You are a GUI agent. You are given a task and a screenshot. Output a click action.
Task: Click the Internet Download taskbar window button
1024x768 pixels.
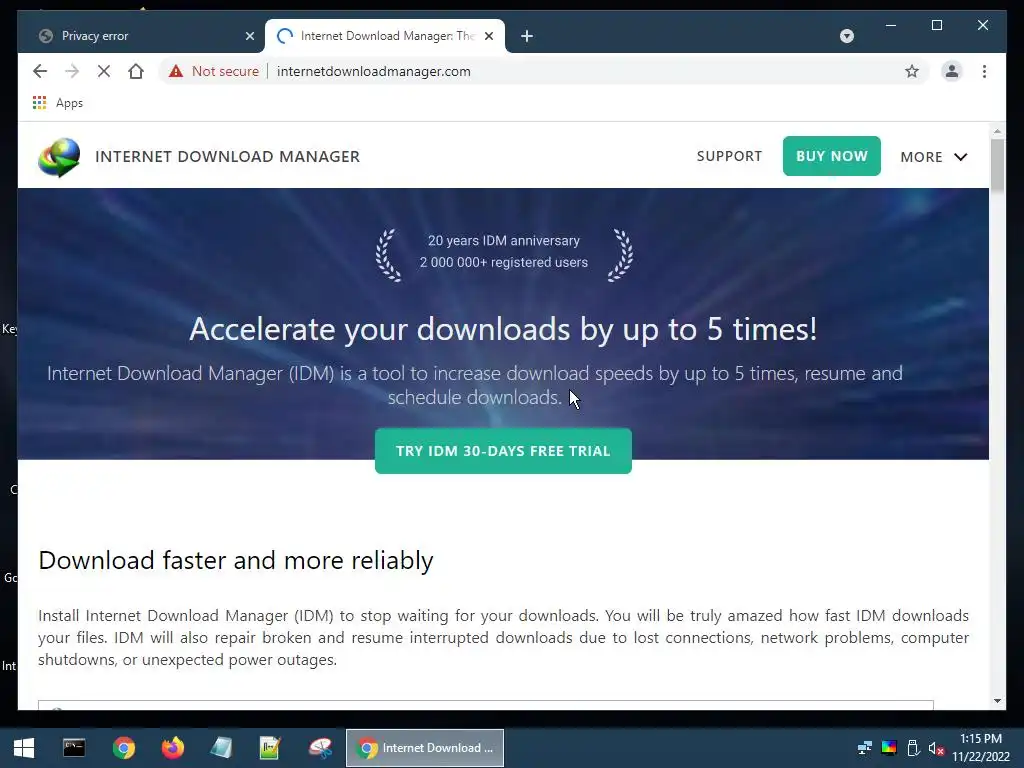pyautogui.click(x=424, y=748)
